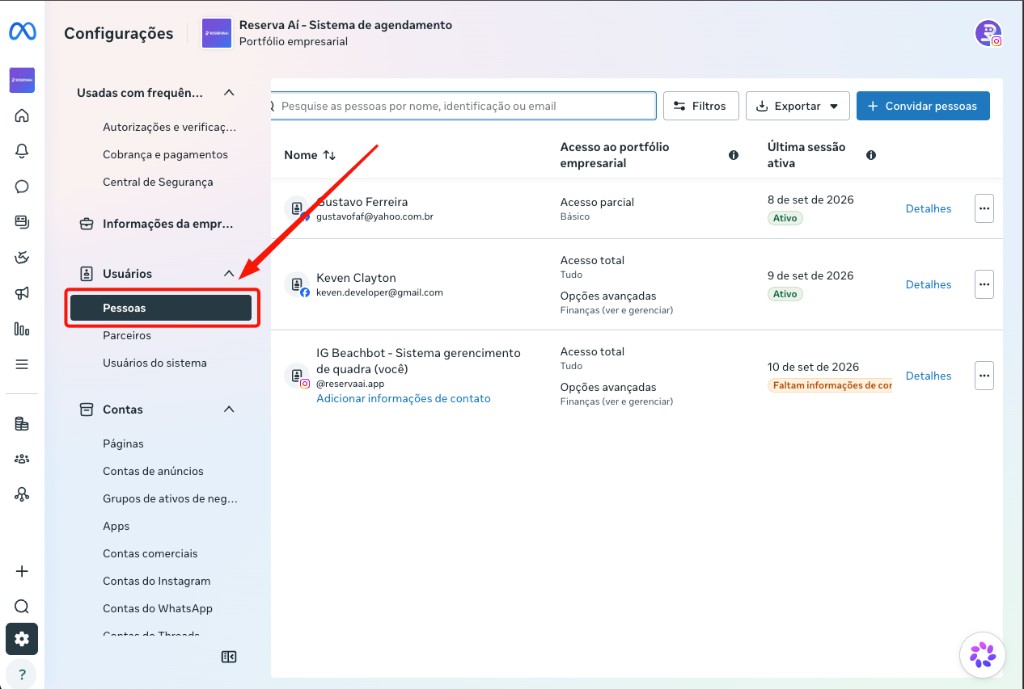Open Páginas under Contas

tap(123, 443)
